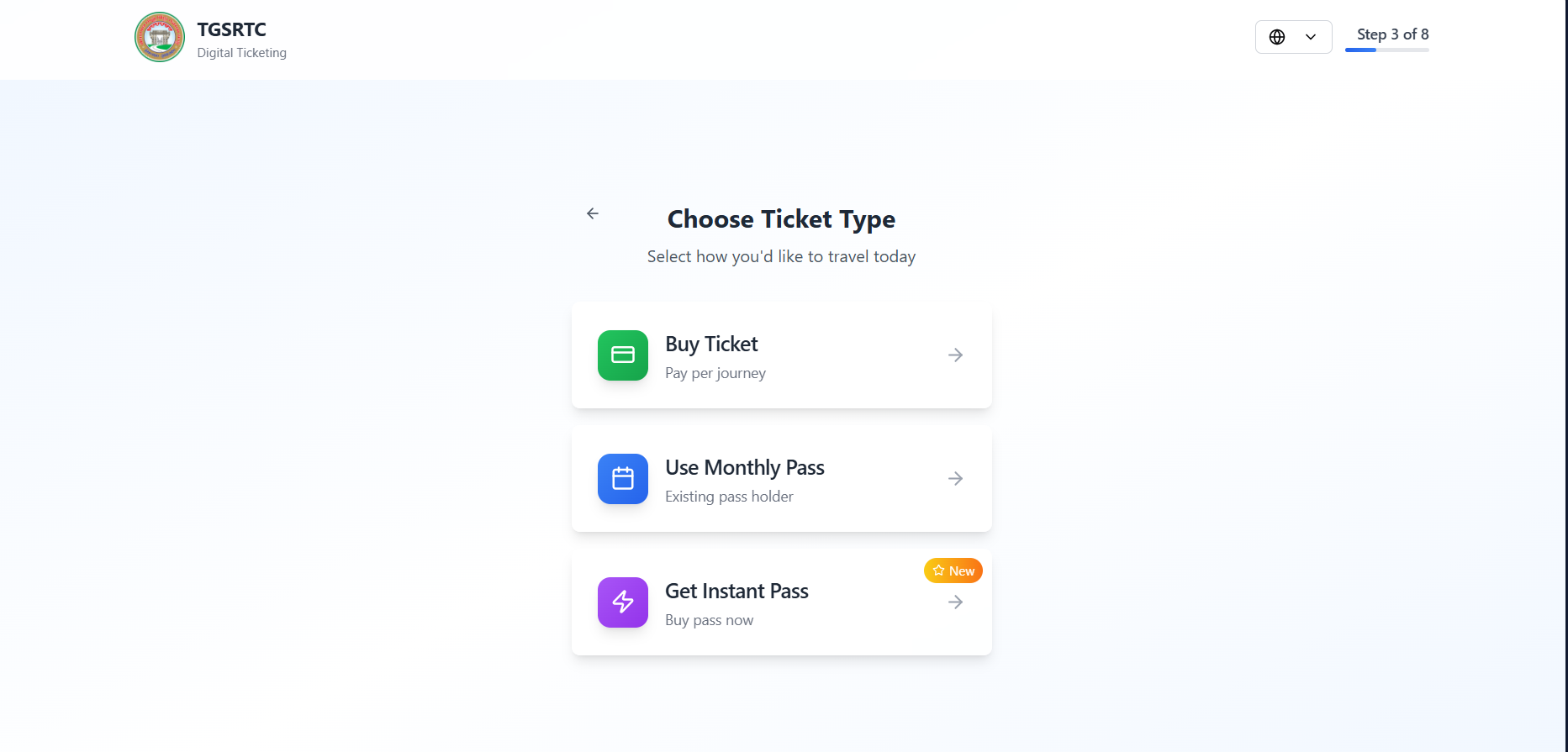
Task: Choose Use Monthly Pass for existing holders
Action: point(781,478)
